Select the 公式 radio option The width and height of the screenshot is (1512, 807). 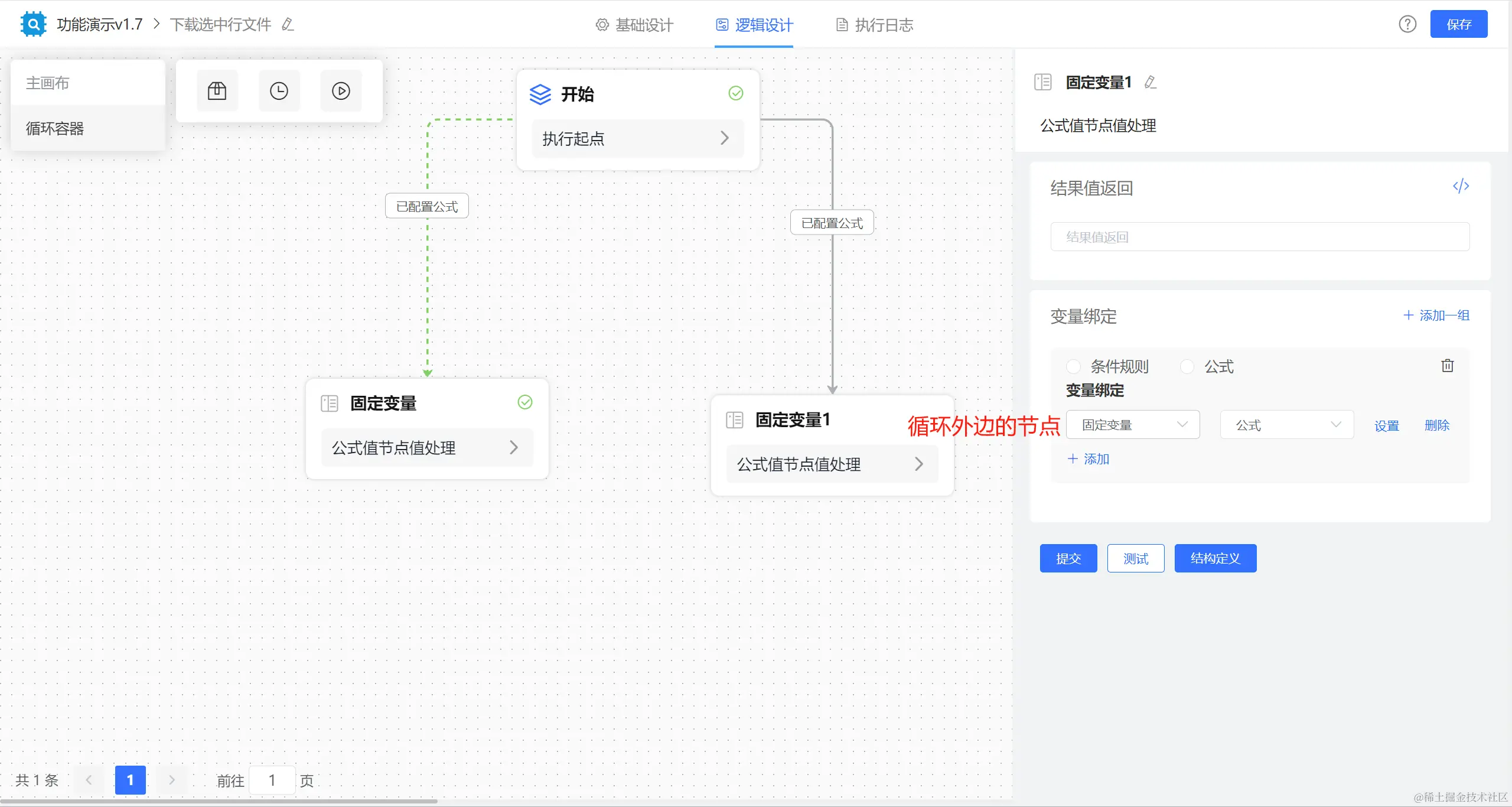1187,366
